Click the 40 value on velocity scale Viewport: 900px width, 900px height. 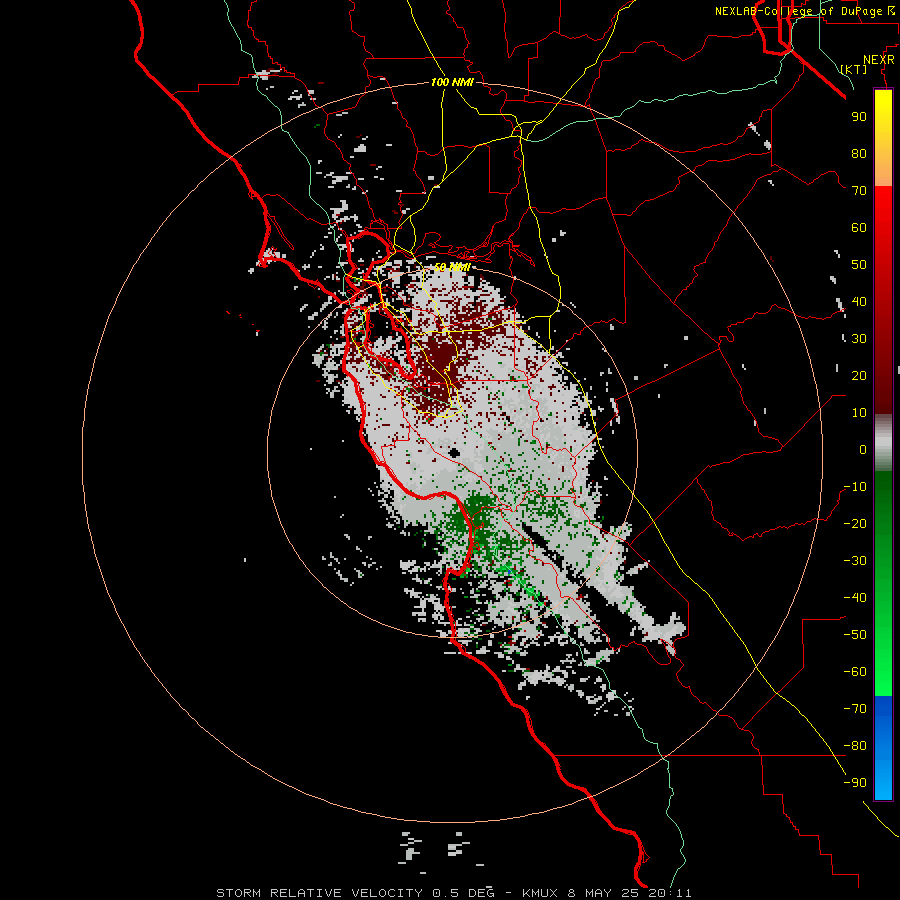(x=859, y=301)
